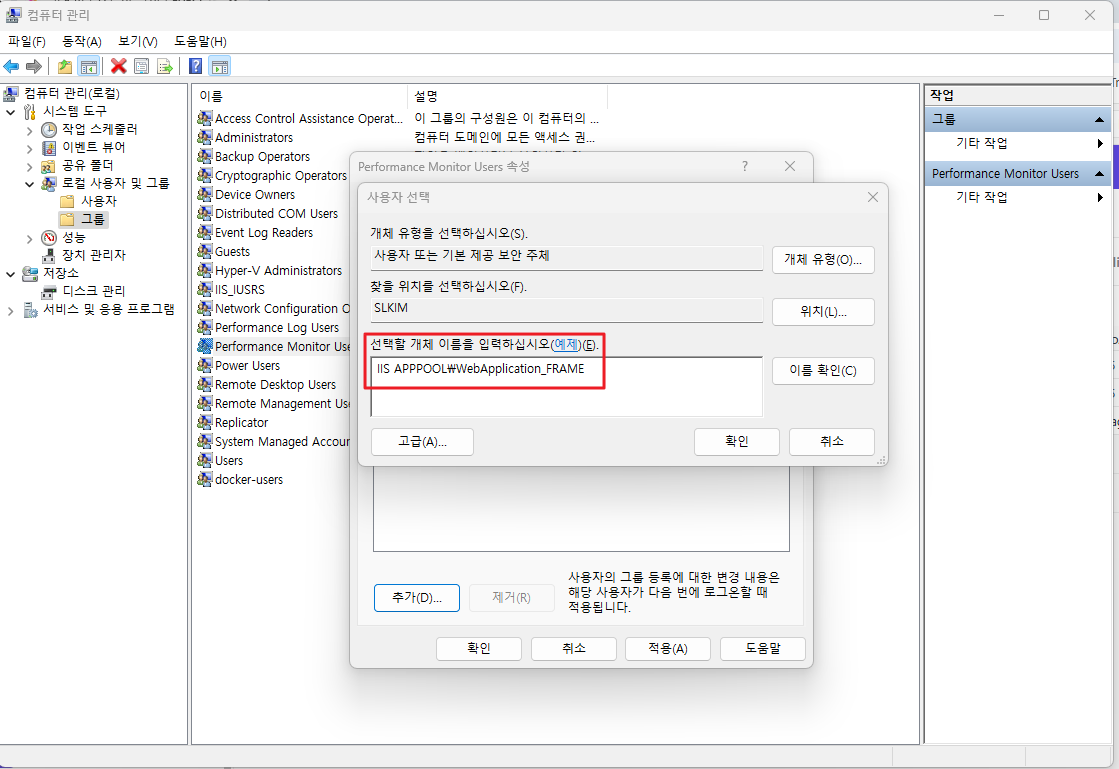The height and width of the screenshot is (769, 1119).
Task: Click the 이름 확인(C) button
Action: pos(822,371)
